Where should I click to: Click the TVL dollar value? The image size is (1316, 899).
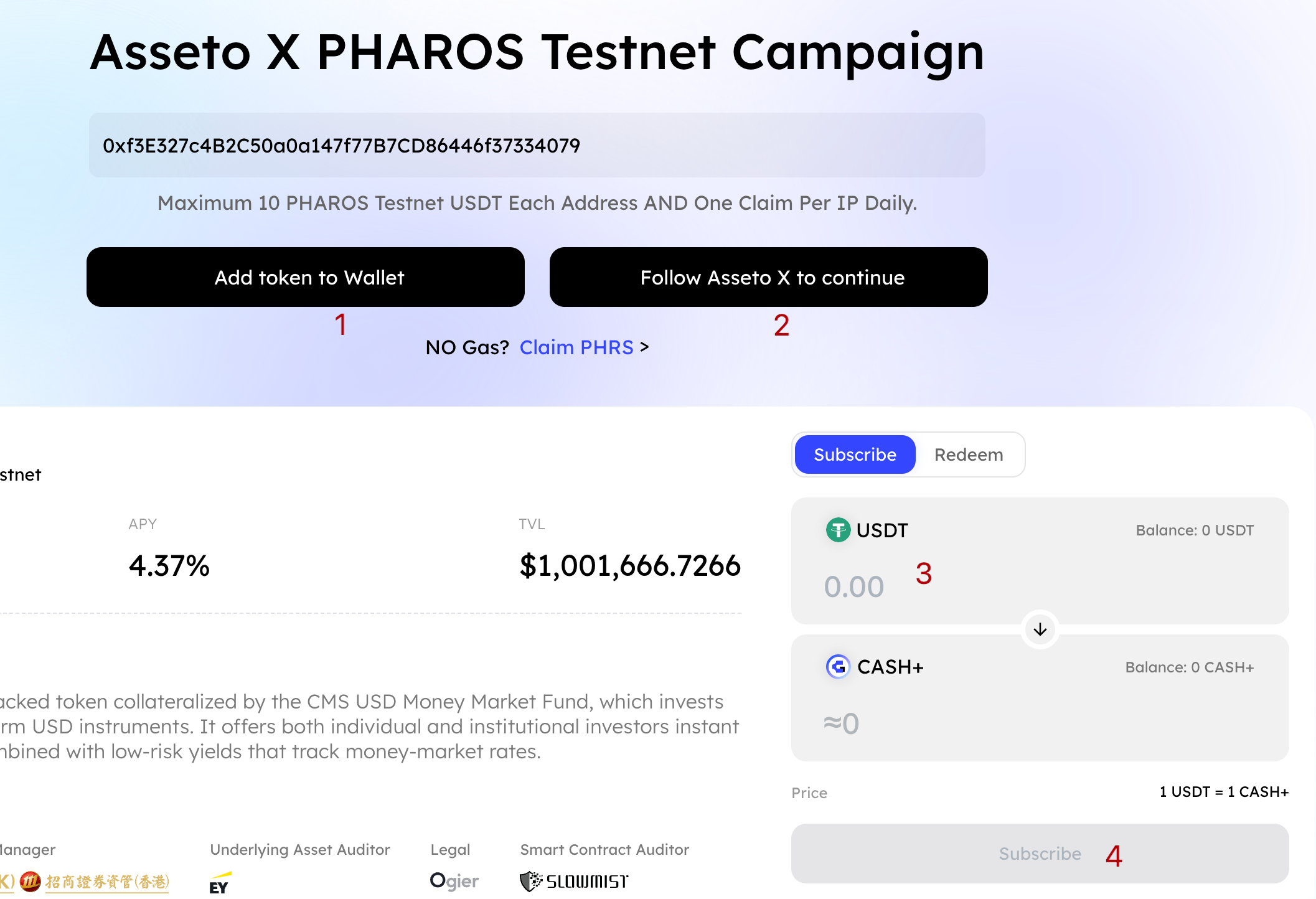coord(630,566)
